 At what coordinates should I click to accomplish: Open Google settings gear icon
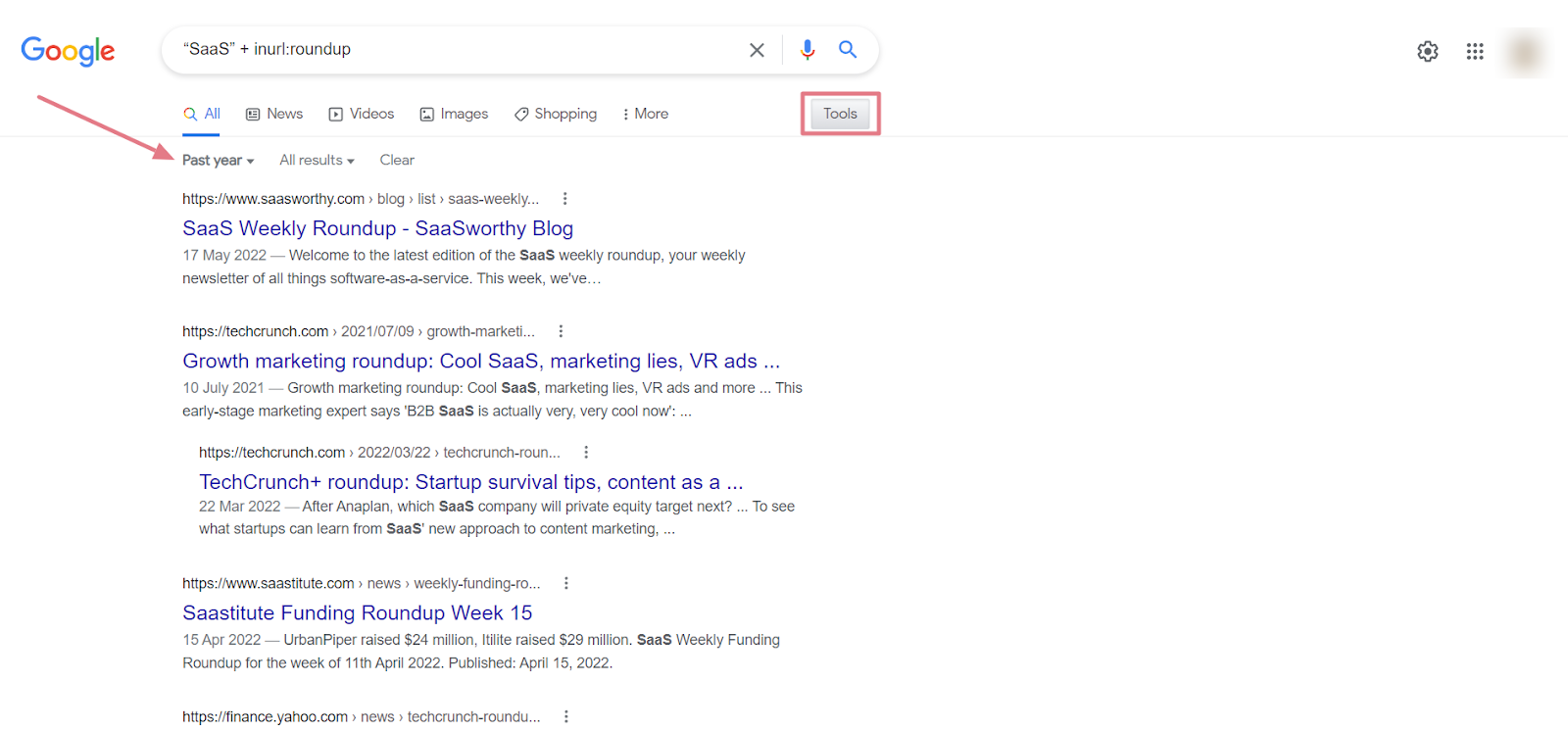click(1428, 51)
